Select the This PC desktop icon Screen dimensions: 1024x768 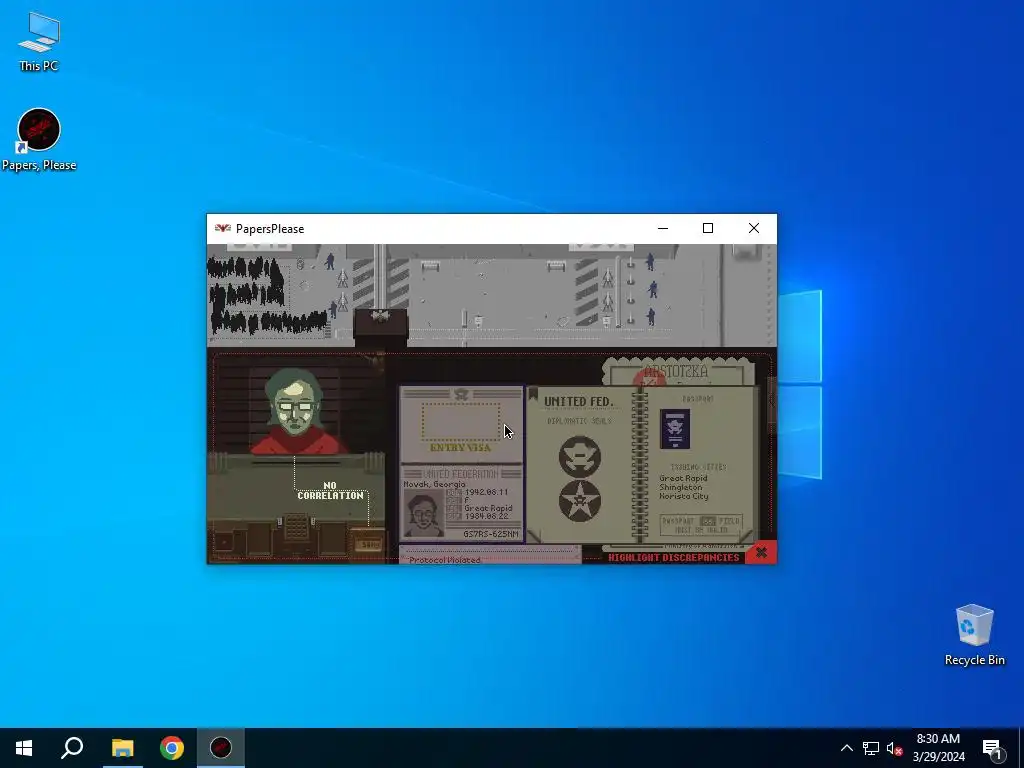pyautogui.click(x=39, y=42)
